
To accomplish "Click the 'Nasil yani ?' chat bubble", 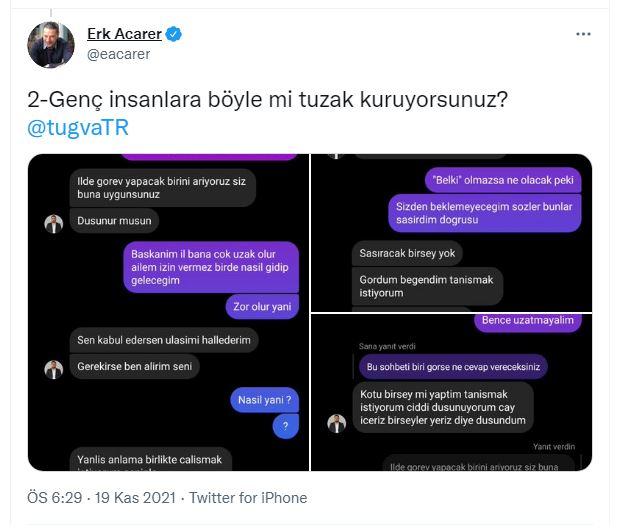I will [265, 400].
